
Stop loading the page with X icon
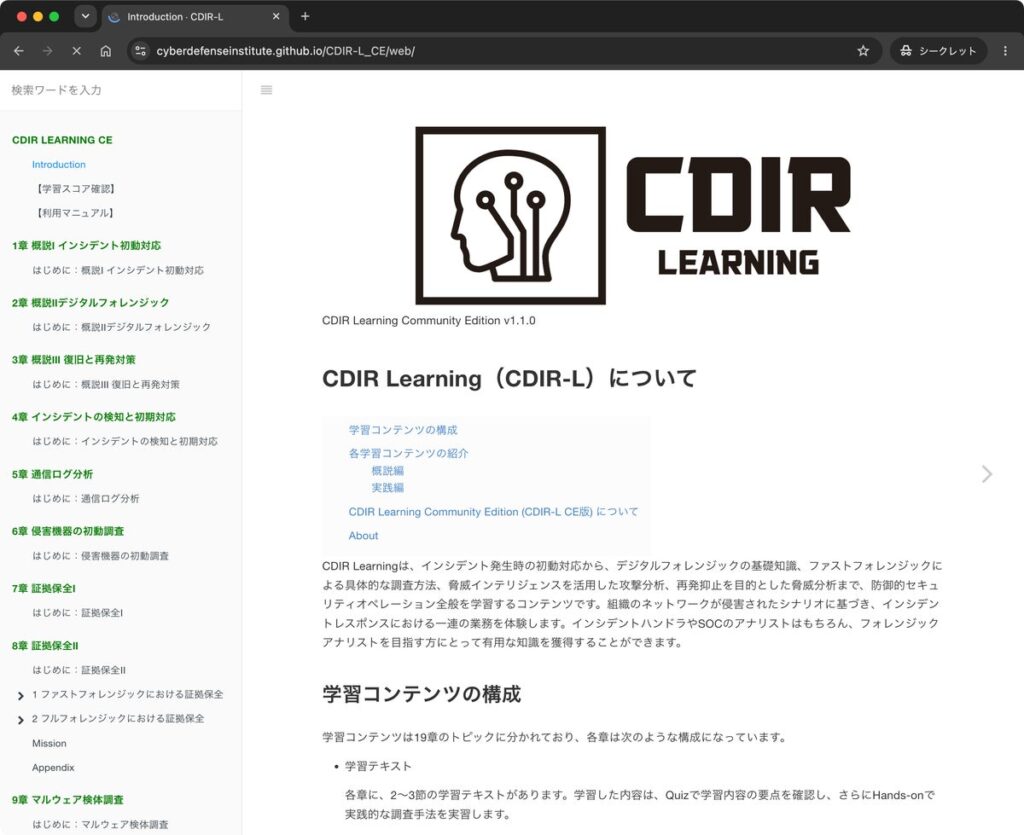[76, 51]
